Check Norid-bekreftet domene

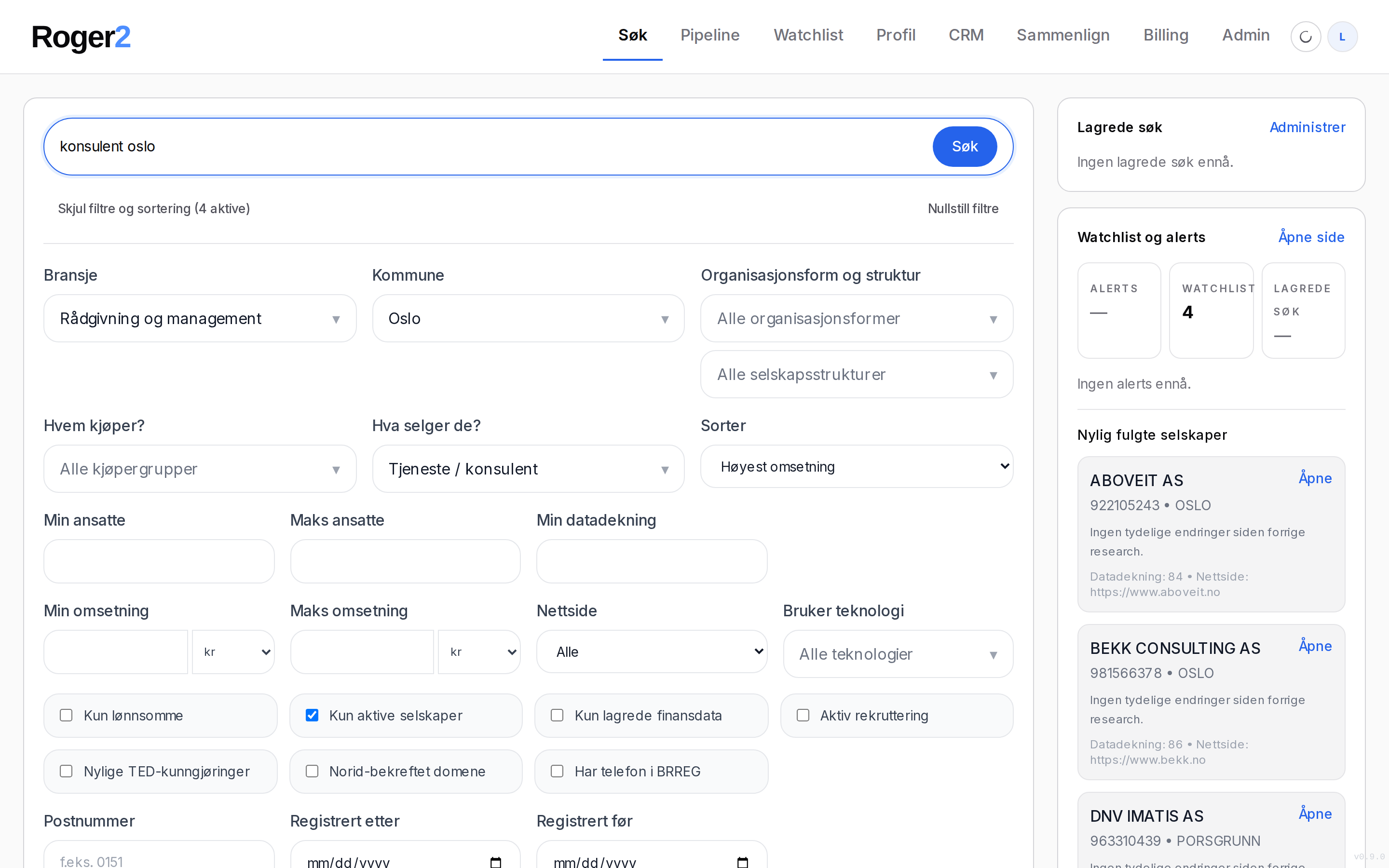(x=312, y=771)
